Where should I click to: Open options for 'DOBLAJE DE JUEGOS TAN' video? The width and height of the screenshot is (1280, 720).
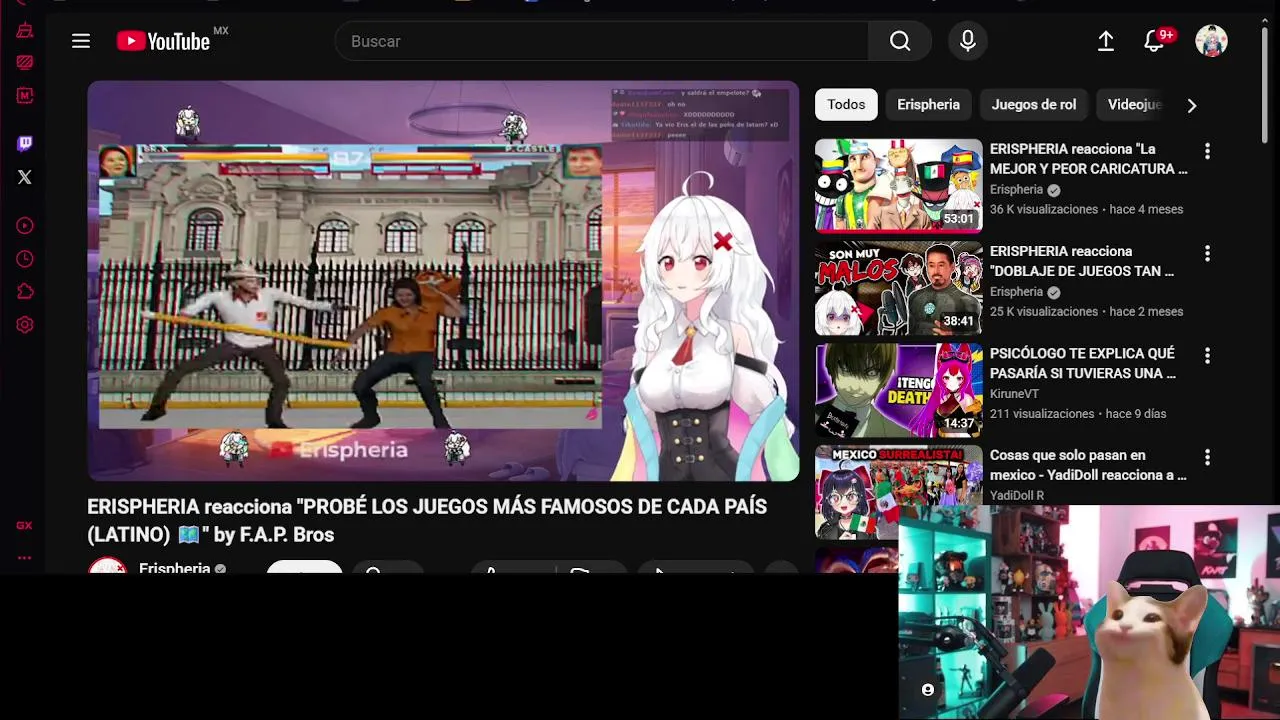(1207, 253)
